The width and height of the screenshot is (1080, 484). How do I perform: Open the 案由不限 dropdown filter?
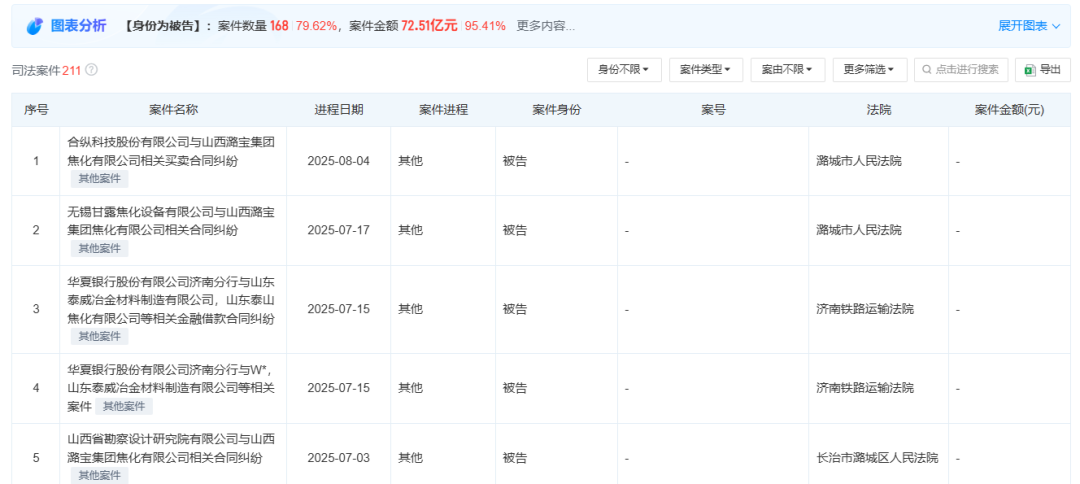pos(788,70)
